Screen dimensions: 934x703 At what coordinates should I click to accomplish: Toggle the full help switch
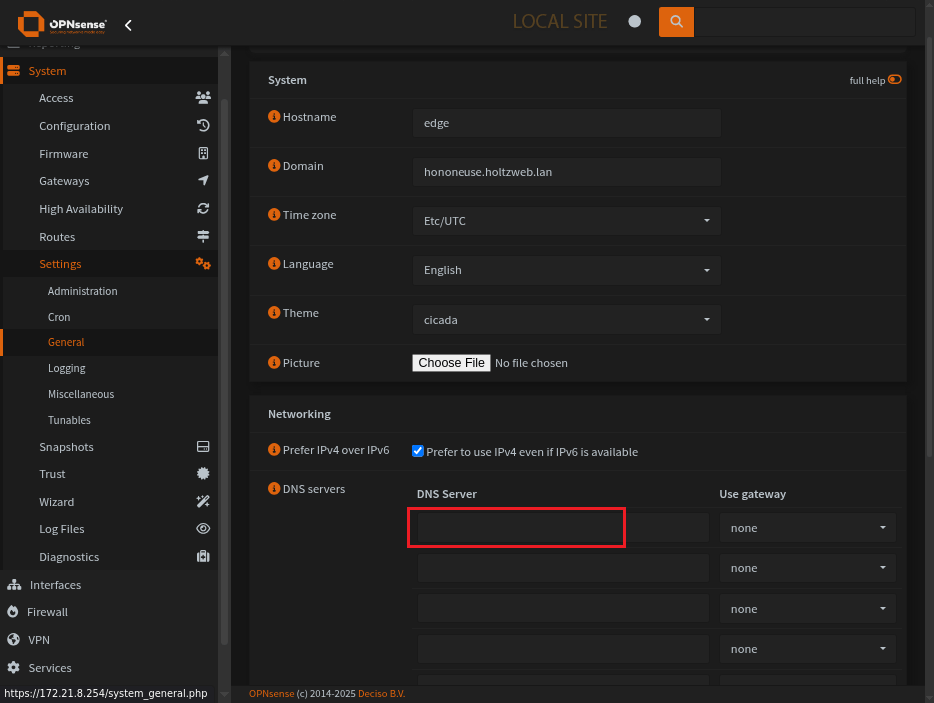(x=895, y=79)
